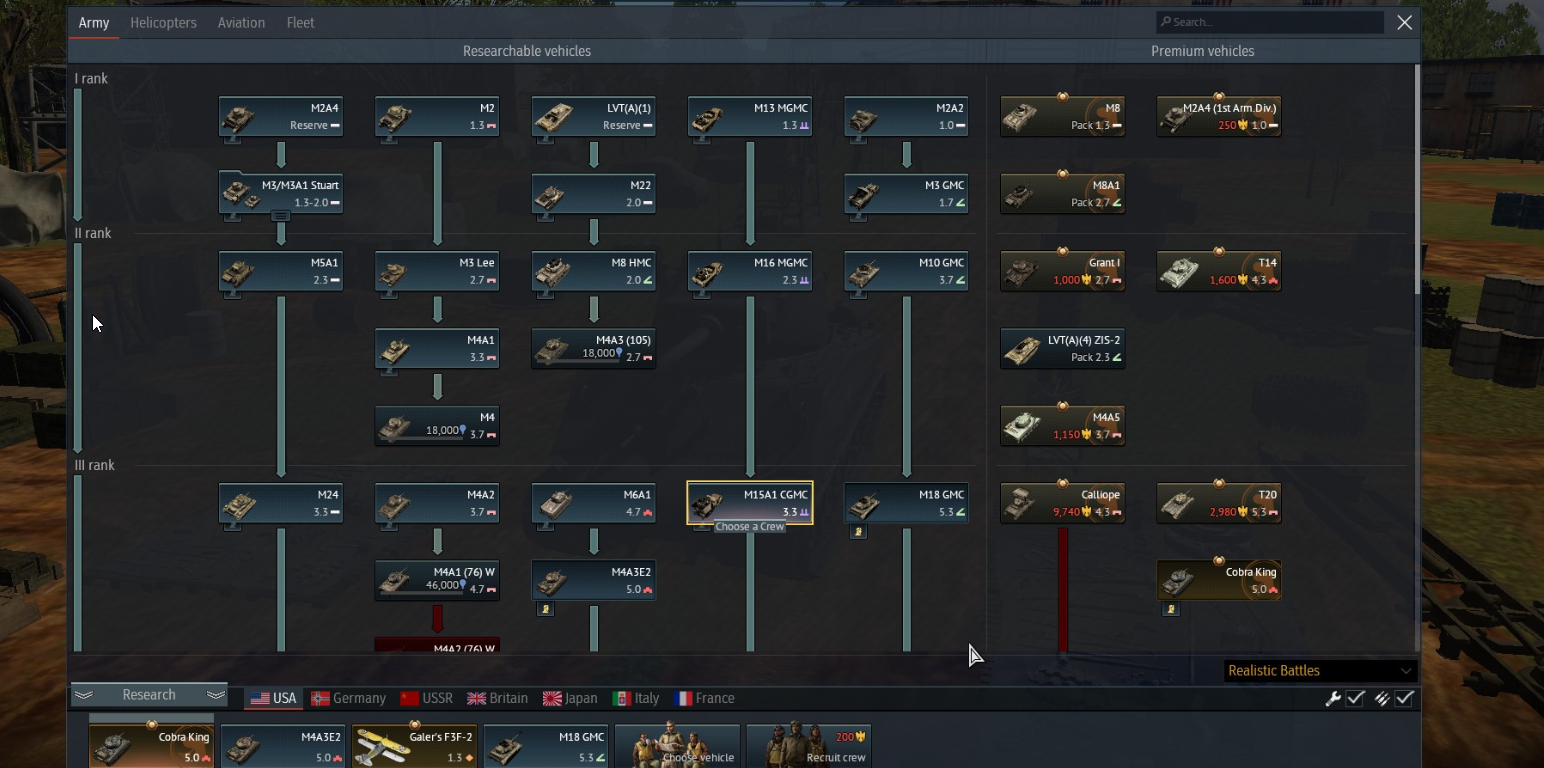Viewport: 1544px width, 768px height.
Task: Select M4A3E2 in the research tree
Action: click(593, 581)
